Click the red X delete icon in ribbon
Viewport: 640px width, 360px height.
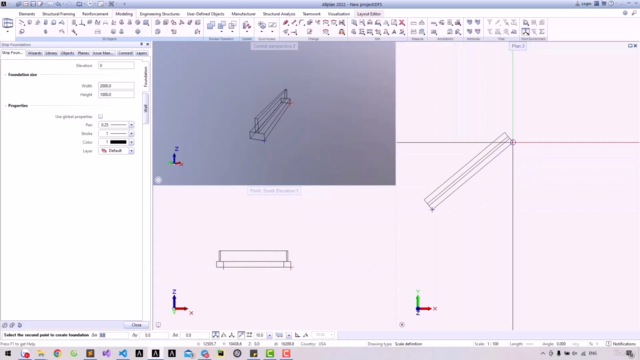click(402, 23)
